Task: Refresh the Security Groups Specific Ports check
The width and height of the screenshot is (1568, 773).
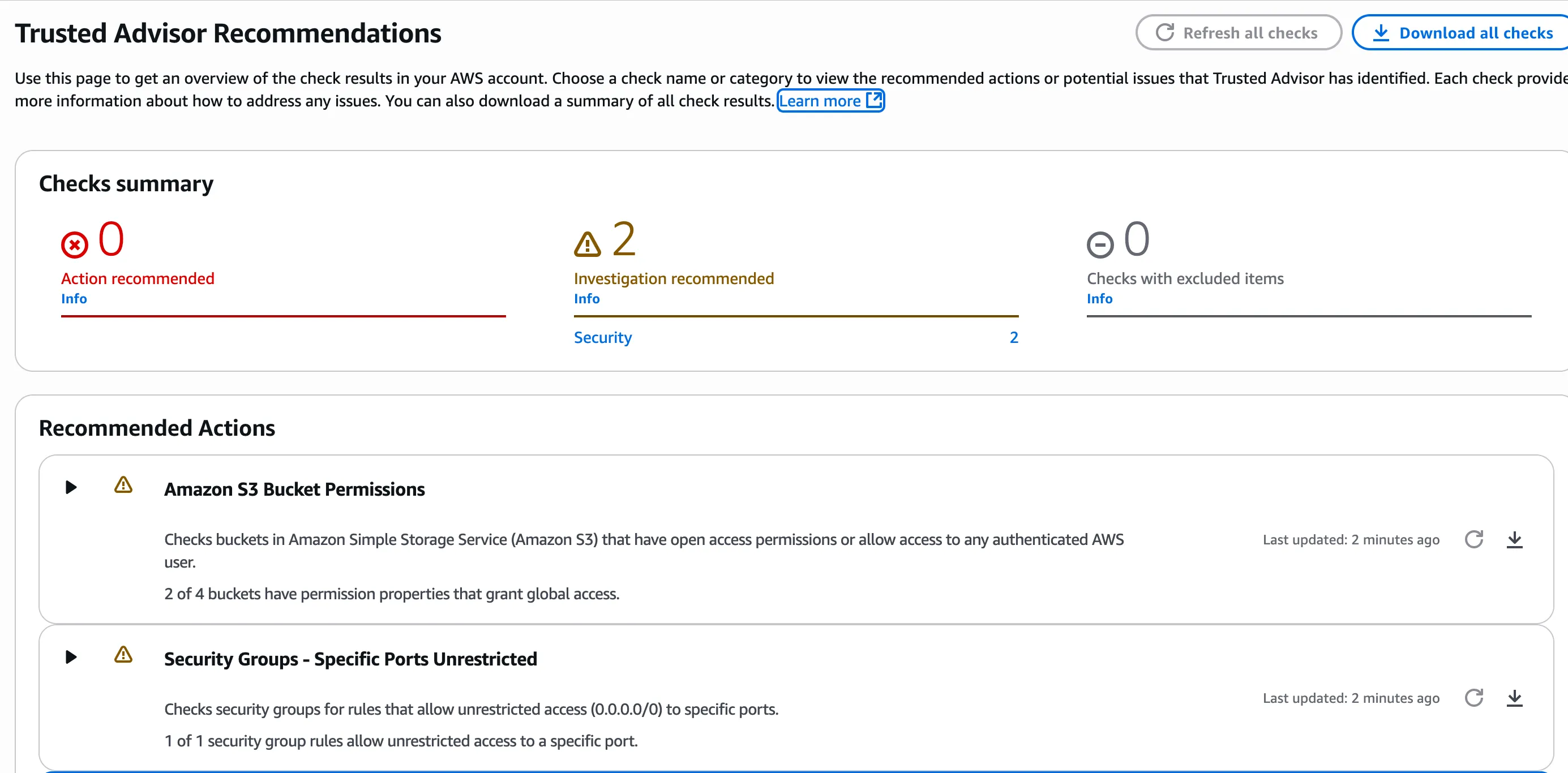Action: point(1473,698)
